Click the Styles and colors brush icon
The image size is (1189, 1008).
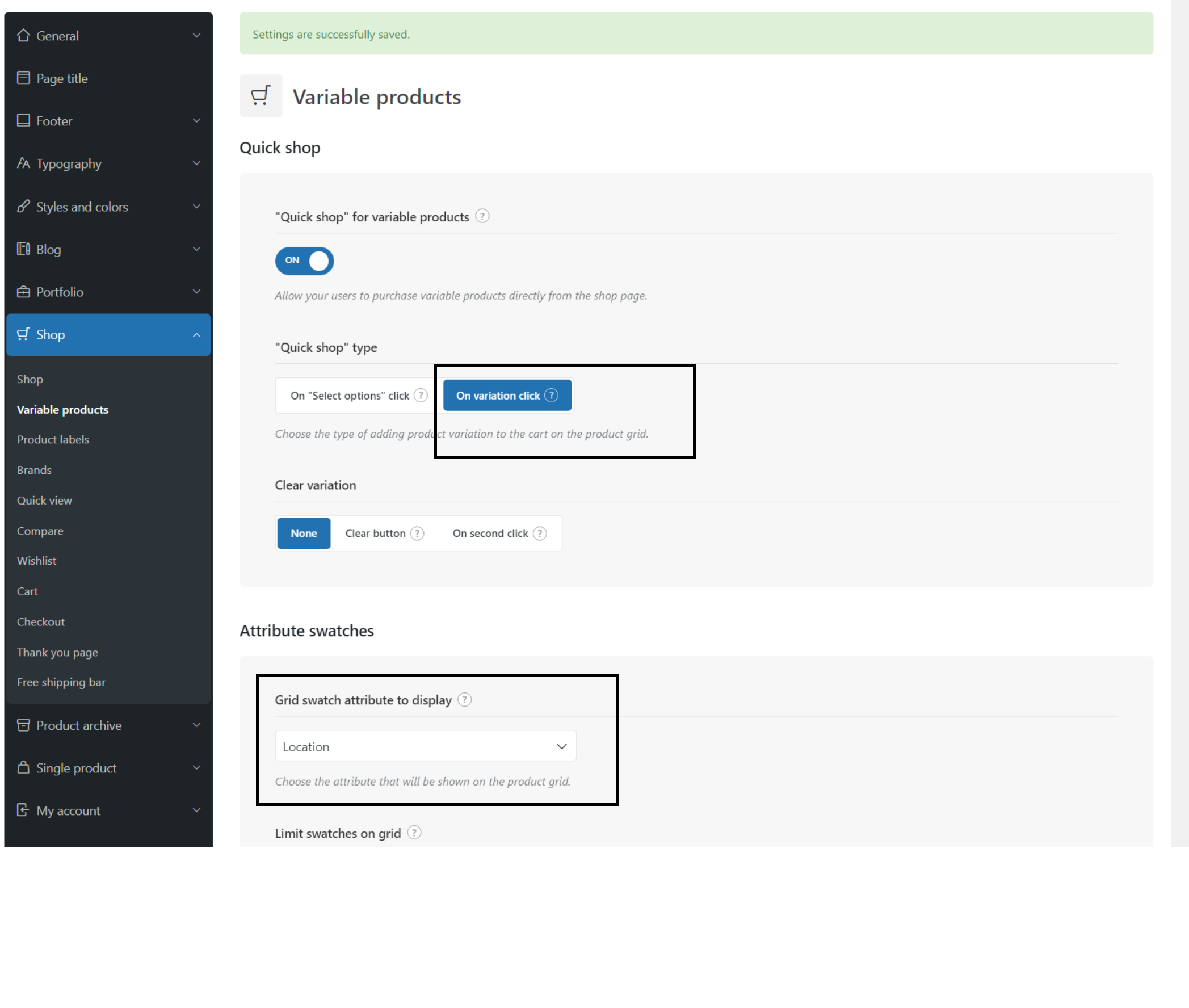point(23,206)
